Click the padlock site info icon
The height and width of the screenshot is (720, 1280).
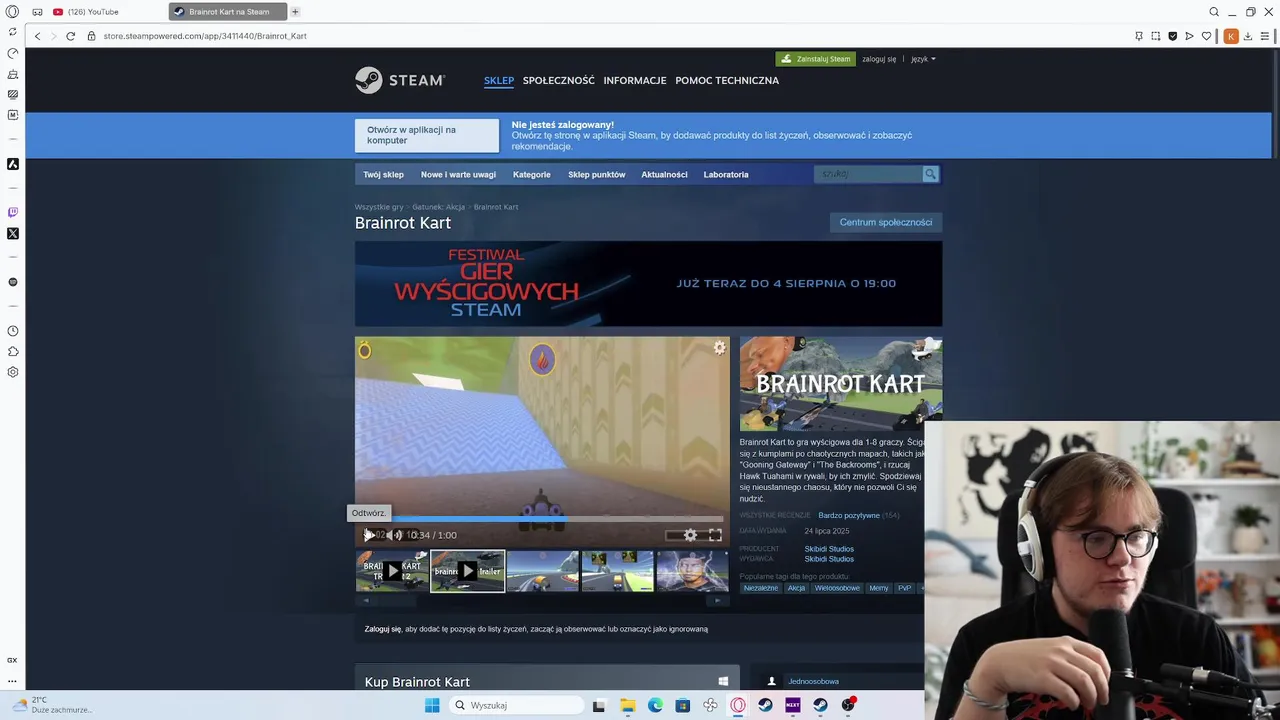[x=91, y=36]
